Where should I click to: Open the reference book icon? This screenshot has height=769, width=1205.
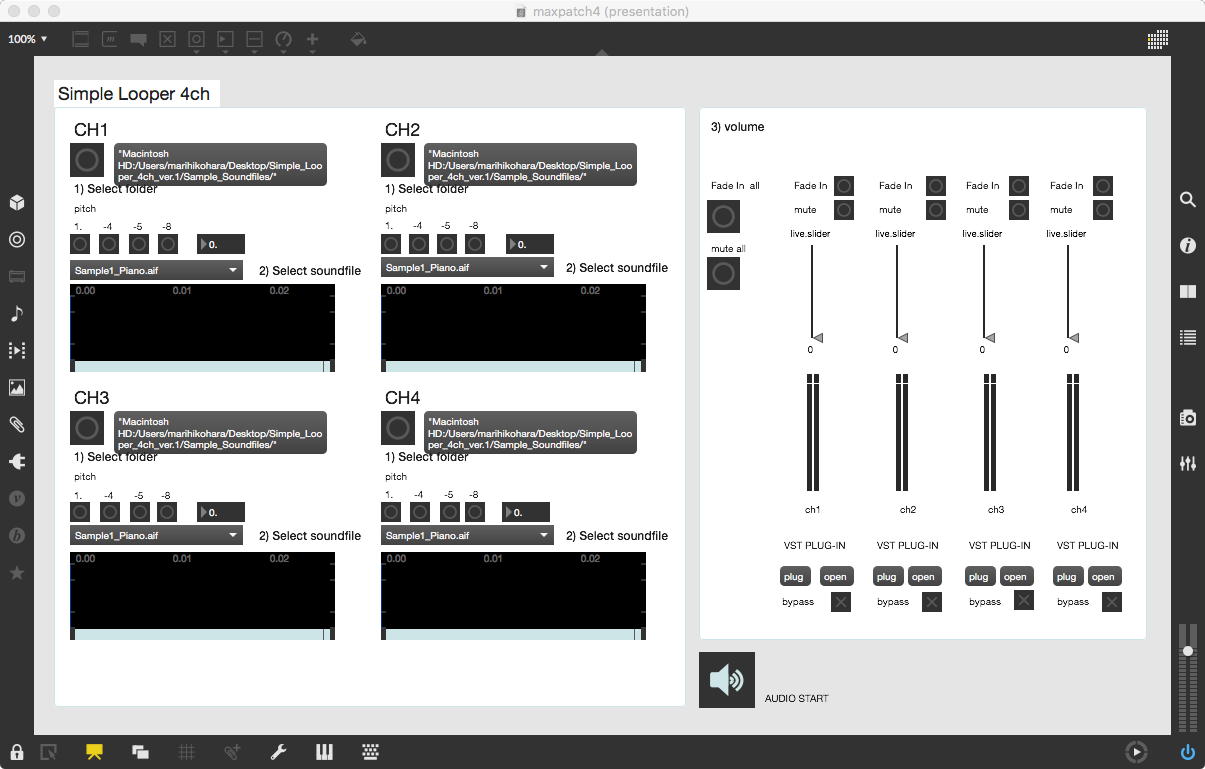point(1188,292)
